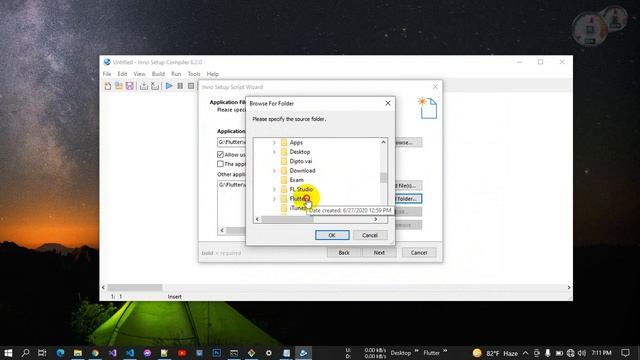The width and height of the screenshot is (640, 360).
Task: Click the Script Wizard Cancel button
Action: coord(419,253)
